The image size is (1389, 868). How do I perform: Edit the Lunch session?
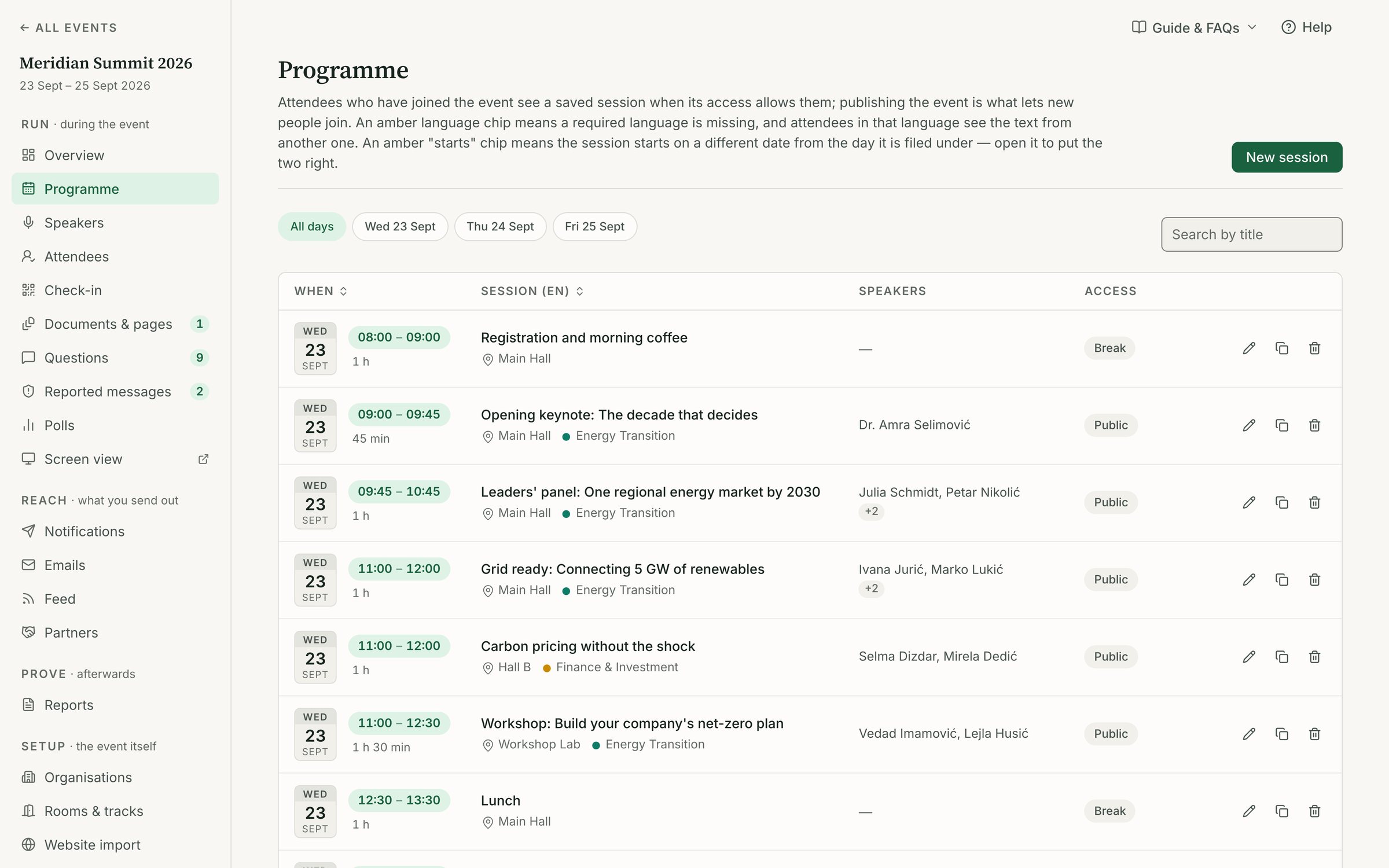(1249, 811)
